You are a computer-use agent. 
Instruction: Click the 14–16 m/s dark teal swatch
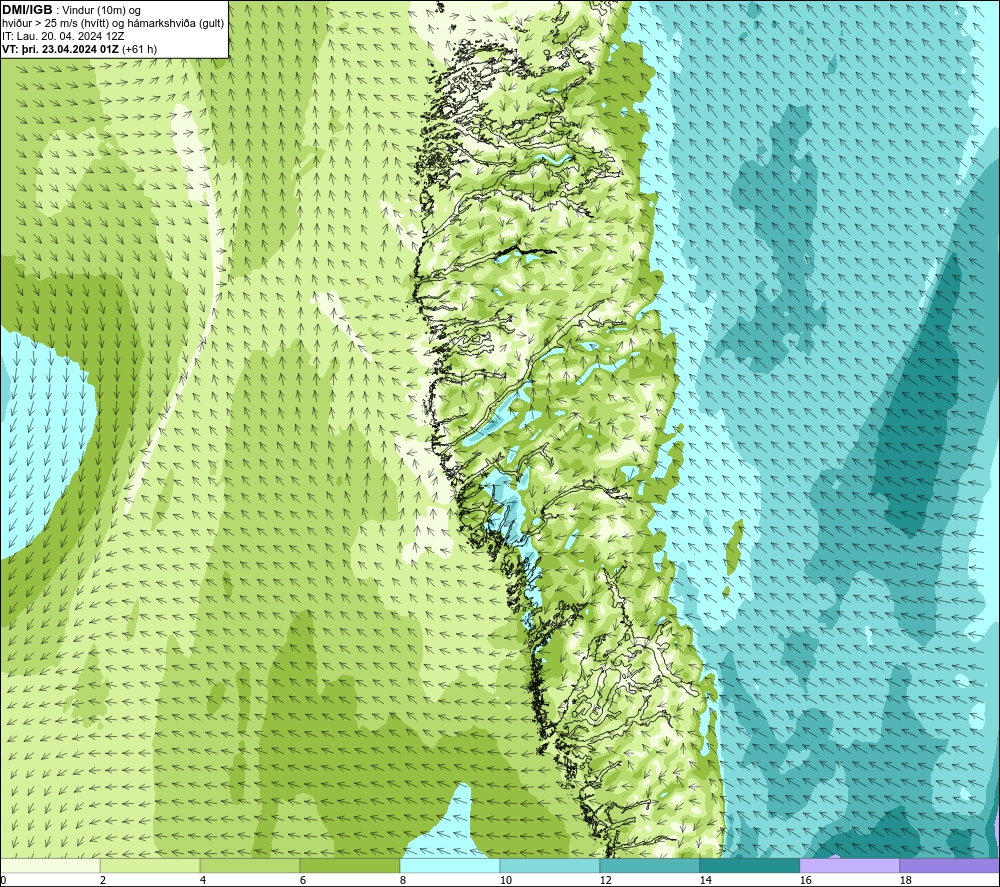click(749, 866)
